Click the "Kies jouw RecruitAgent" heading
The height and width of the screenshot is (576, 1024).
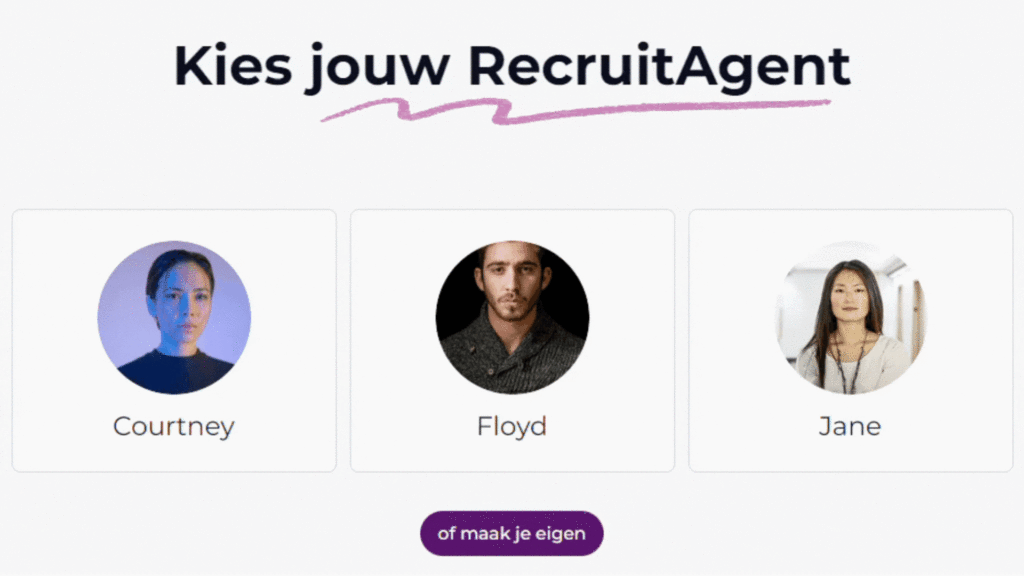[x=512, y=66]
